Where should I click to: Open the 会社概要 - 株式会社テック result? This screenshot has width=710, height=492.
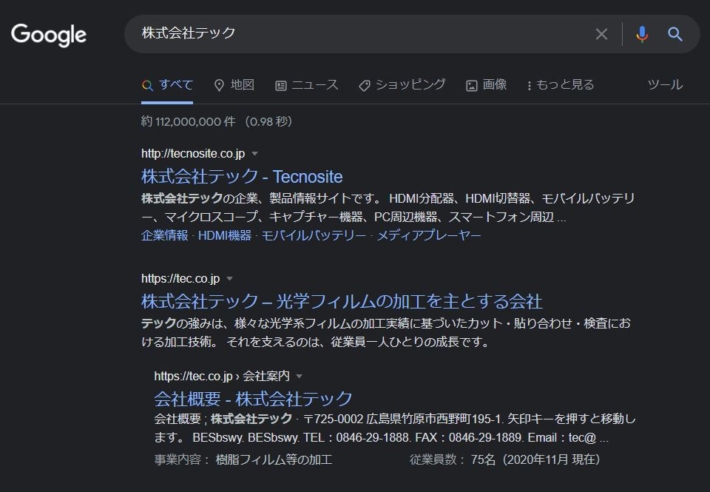coord(253,399)
